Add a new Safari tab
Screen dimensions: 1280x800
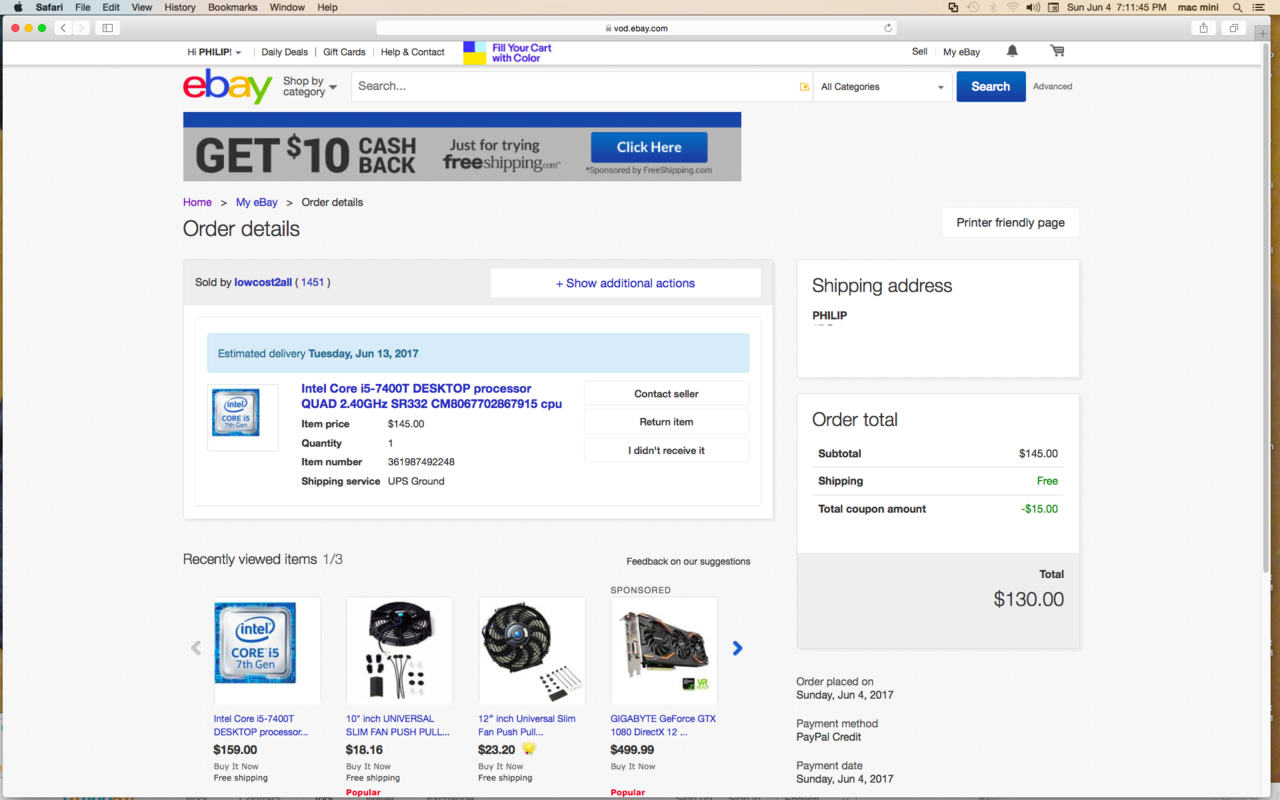[1262, 34]
